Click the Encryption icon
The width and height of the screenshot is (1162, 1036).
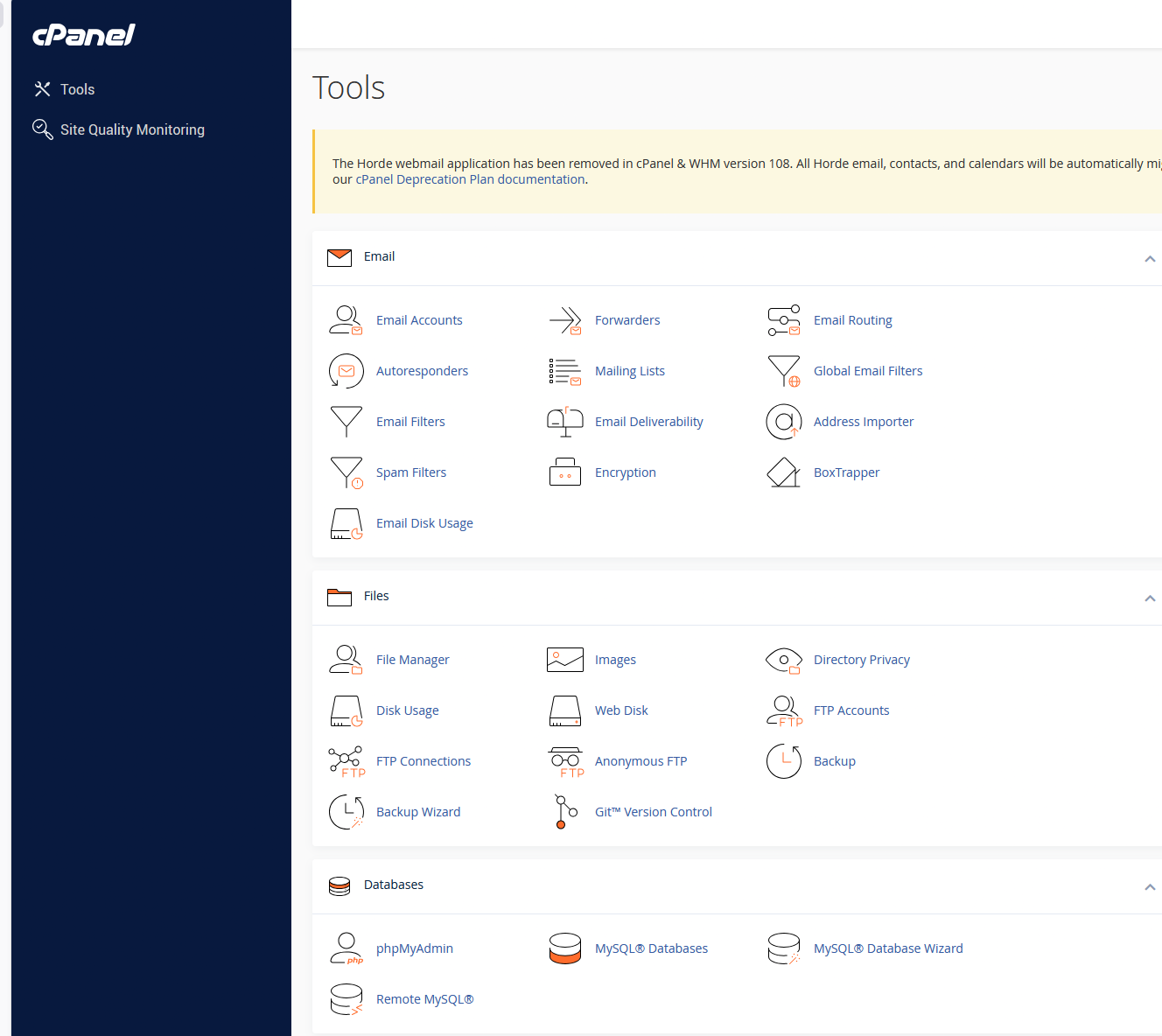point(565,472)
